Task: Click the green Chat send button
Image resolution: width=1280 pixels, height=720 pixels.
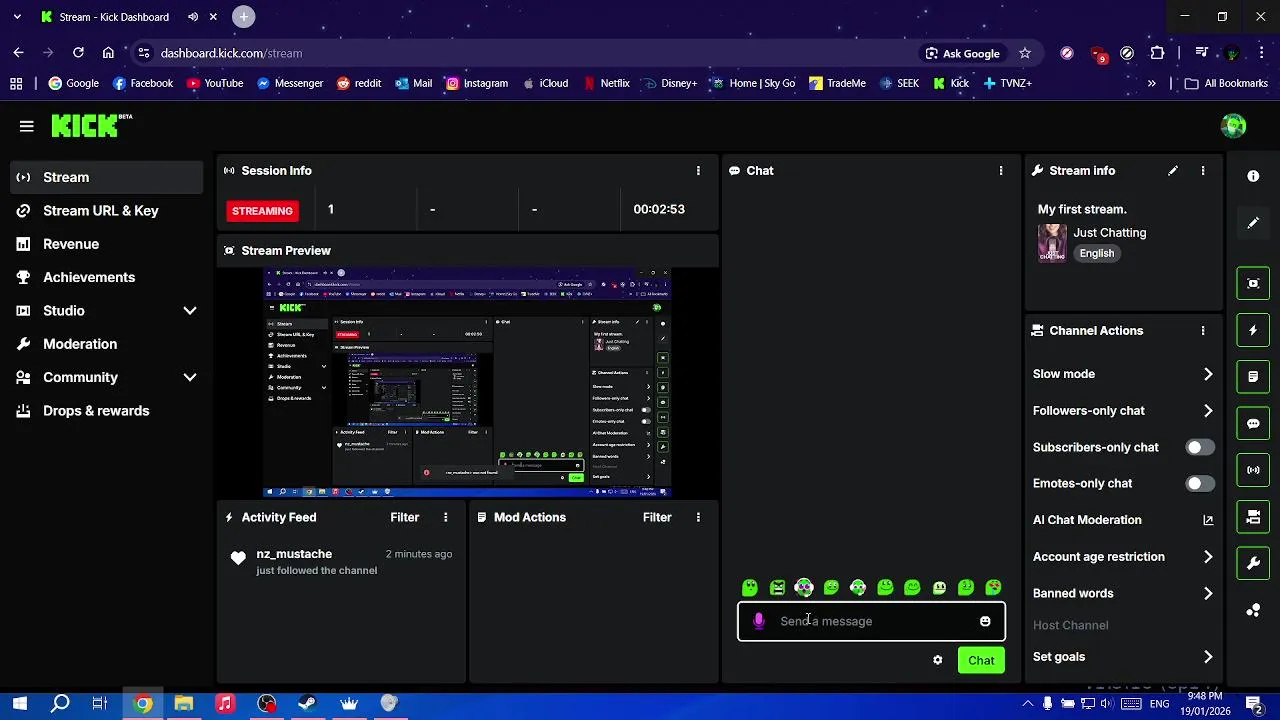Action: (x=981, y=660)
